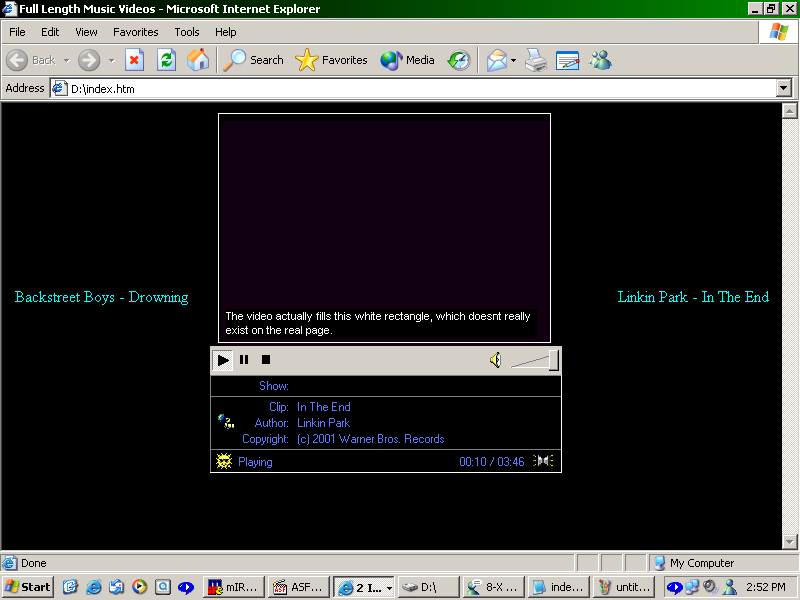Image resolution: width=800 pixels, height=600 pixels.
Task: Click the Linkin Park - In The End link
Action: coord(693,297)
